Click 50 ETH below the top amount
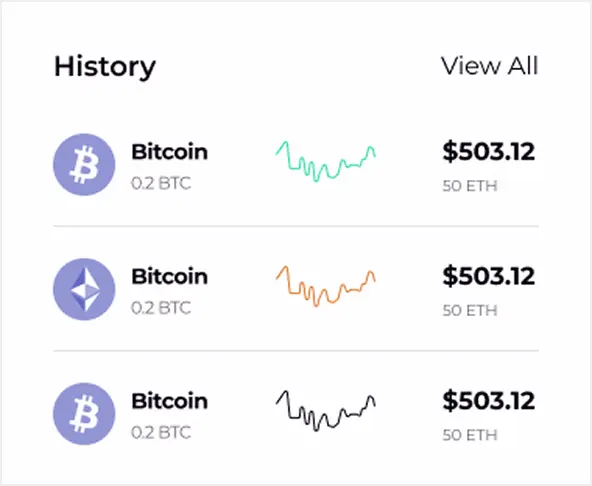Screen dimensions: 592x486 tap(470, 186)
